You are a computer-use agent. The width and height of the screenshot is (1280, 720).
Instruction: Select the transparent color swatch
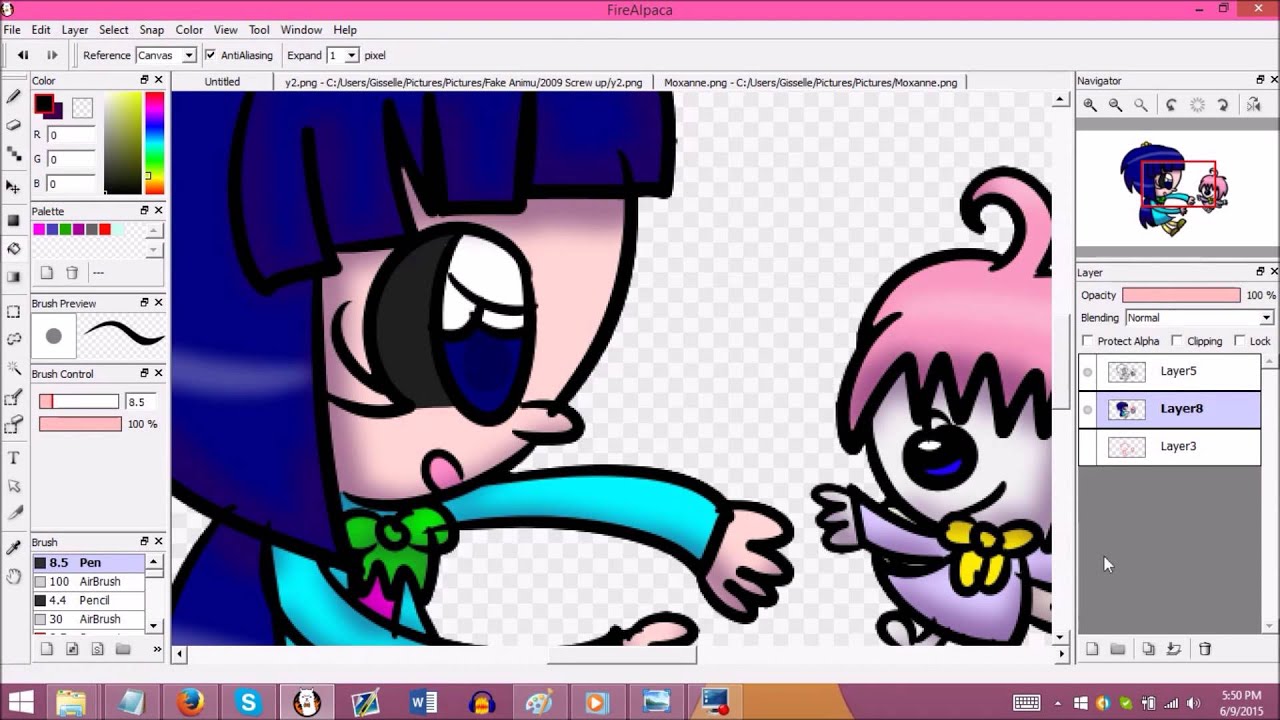[x=82, y=107]
